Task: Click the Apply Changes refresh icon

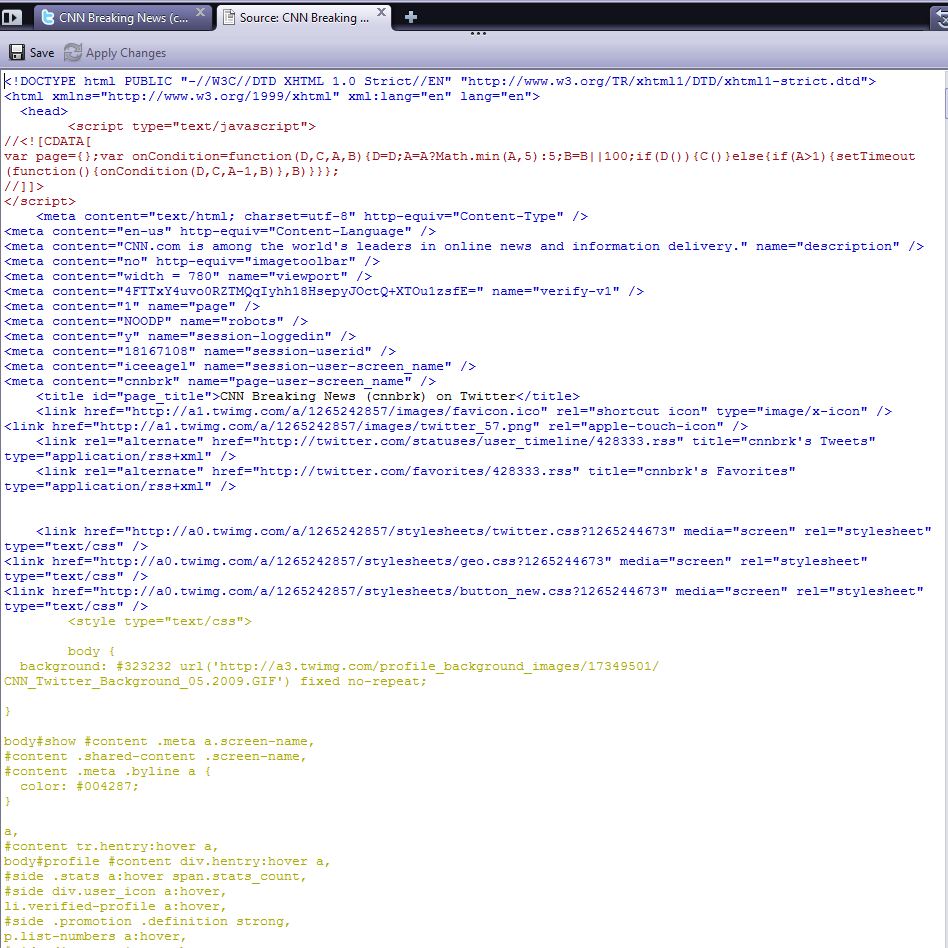Action: (x=73, y=53)
